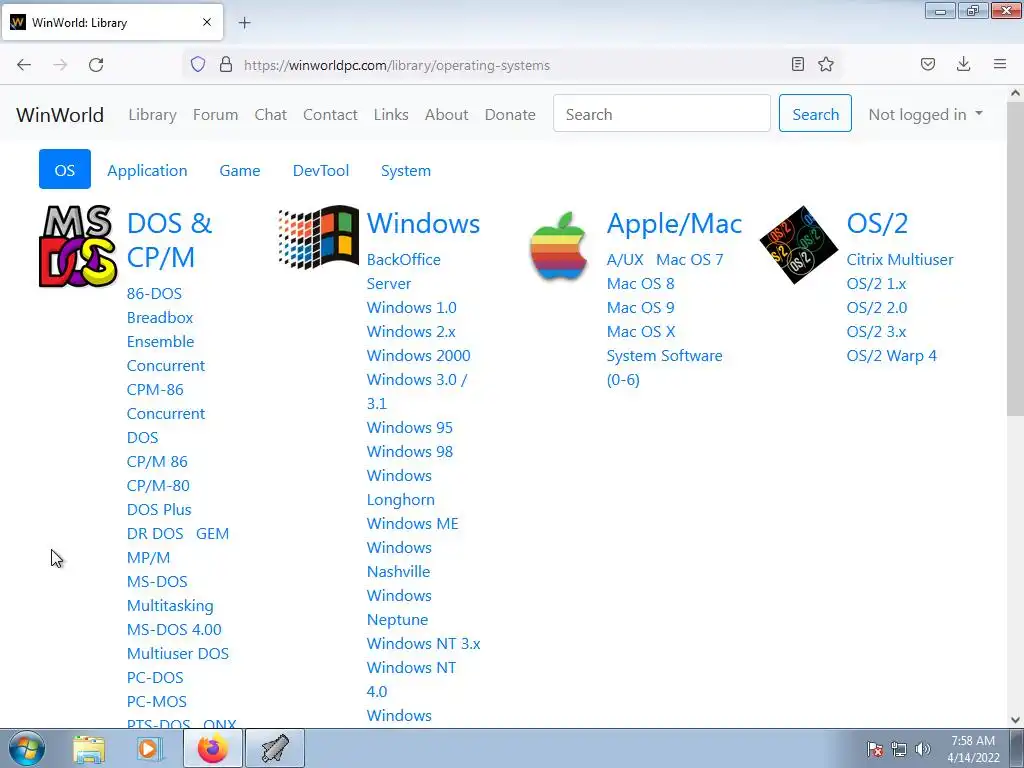Image resolution: width=1024 pixels, height=768 pixels.
Task: Open the Save to Pocket icon
Action: click(928, 64)
